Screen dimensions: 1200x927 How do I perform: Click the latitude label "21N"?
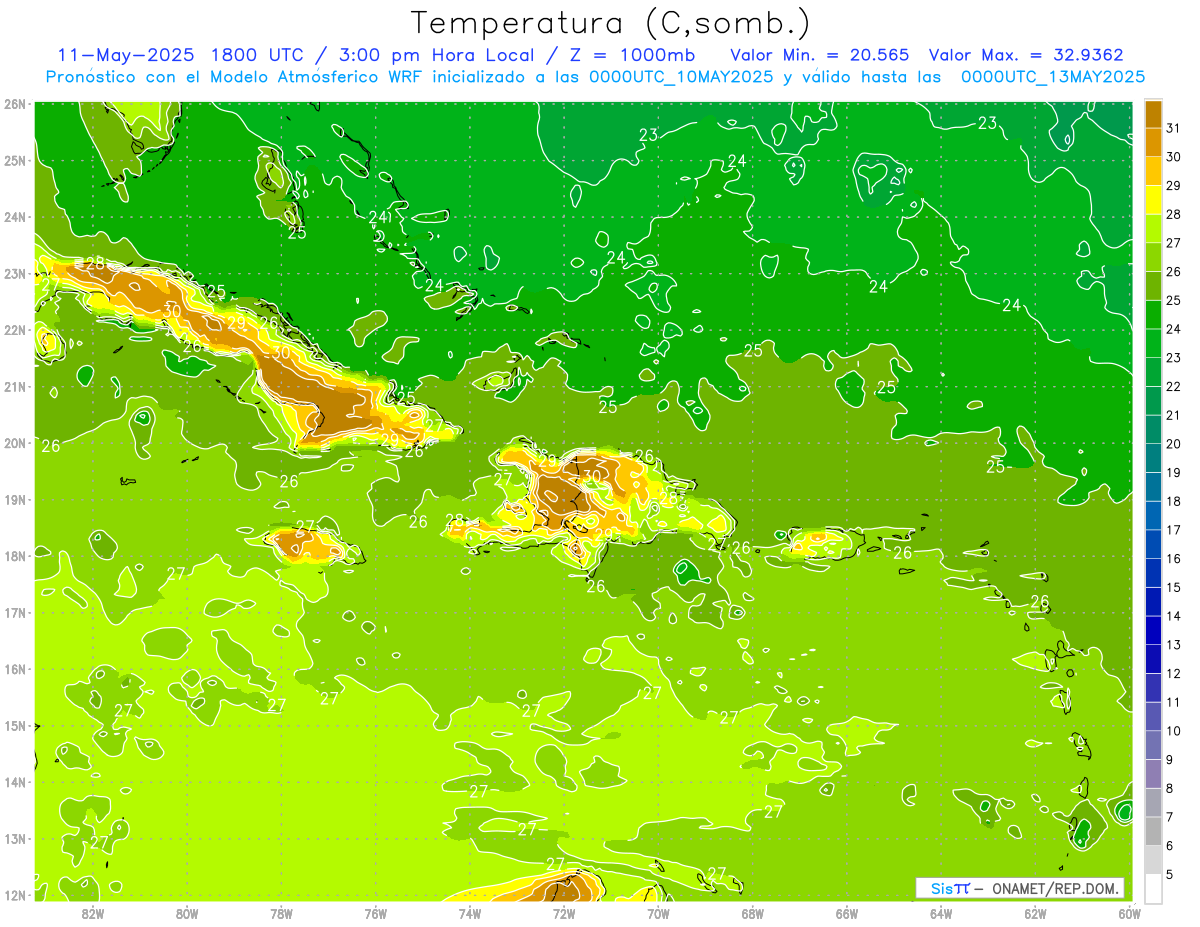[x=15, y=387]
